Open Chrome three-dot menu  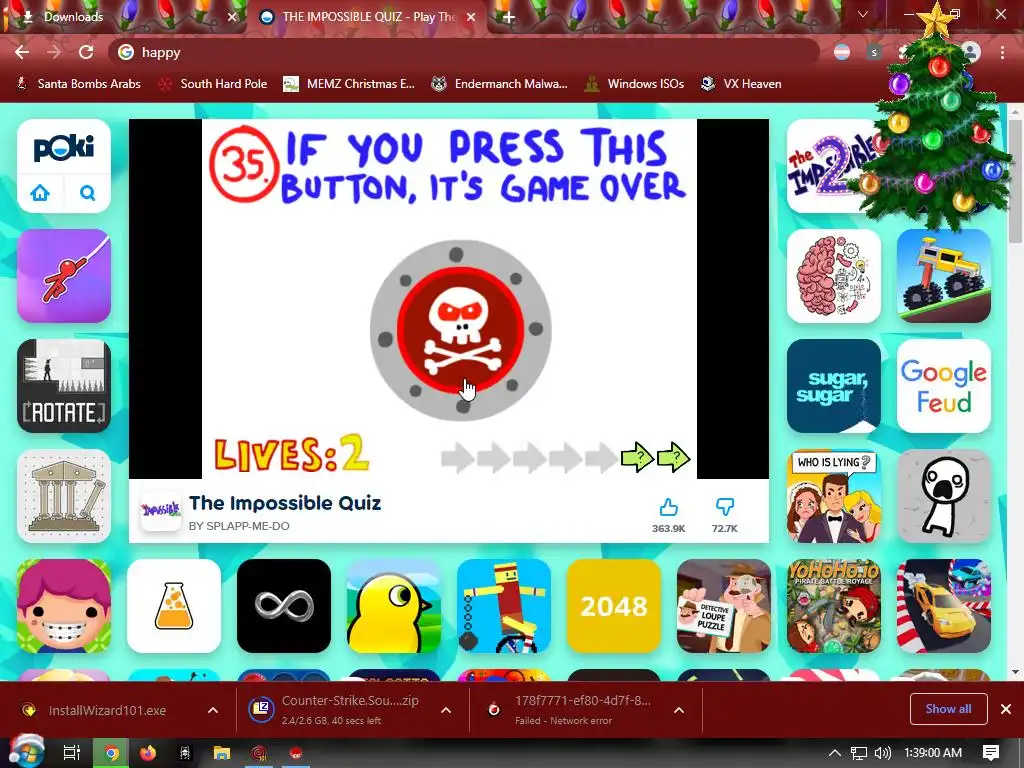pos(1002,52)
